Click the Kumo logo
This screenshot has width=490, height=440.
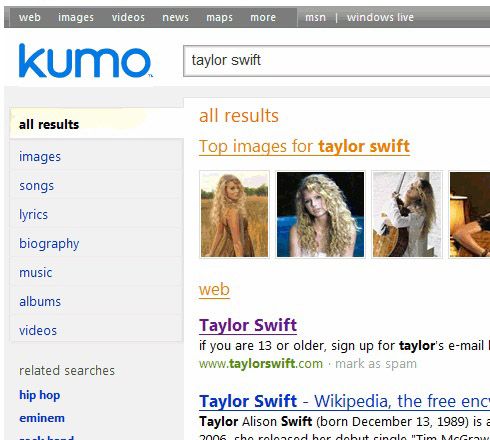coord(86,61)
